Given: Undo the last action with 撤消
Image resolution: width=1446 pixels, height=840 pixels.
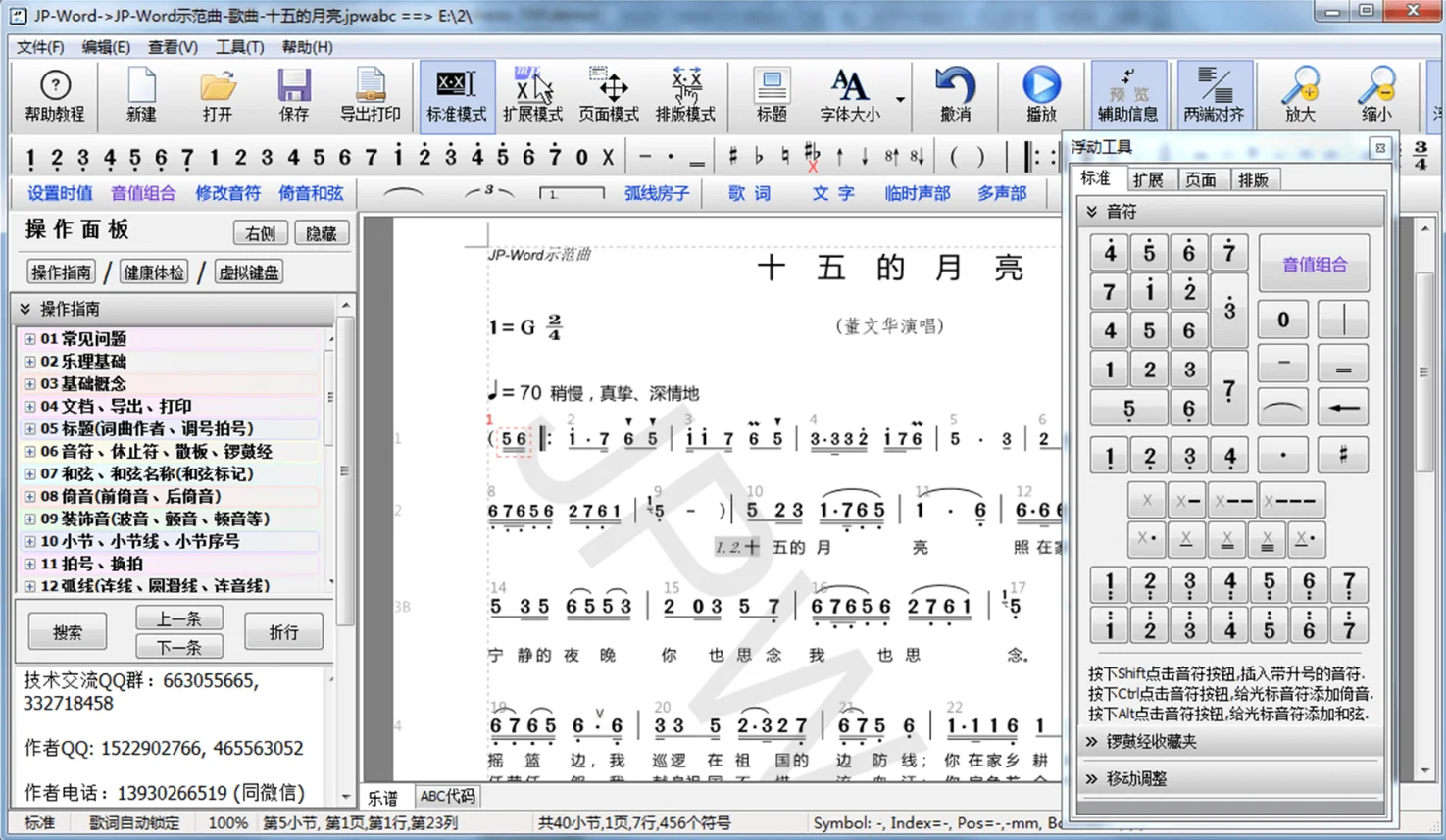Looking at the screenshot, I should coord(955,95).
